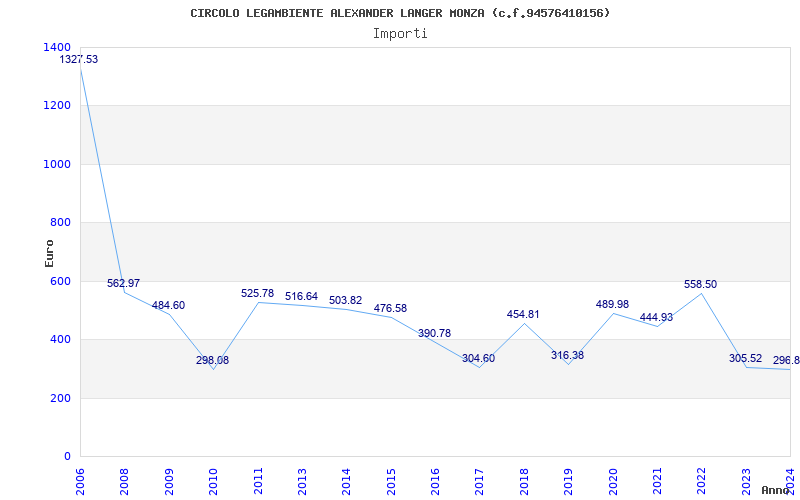Click the x-axis year 2018
Screen dimensions: 800x500
524,481
